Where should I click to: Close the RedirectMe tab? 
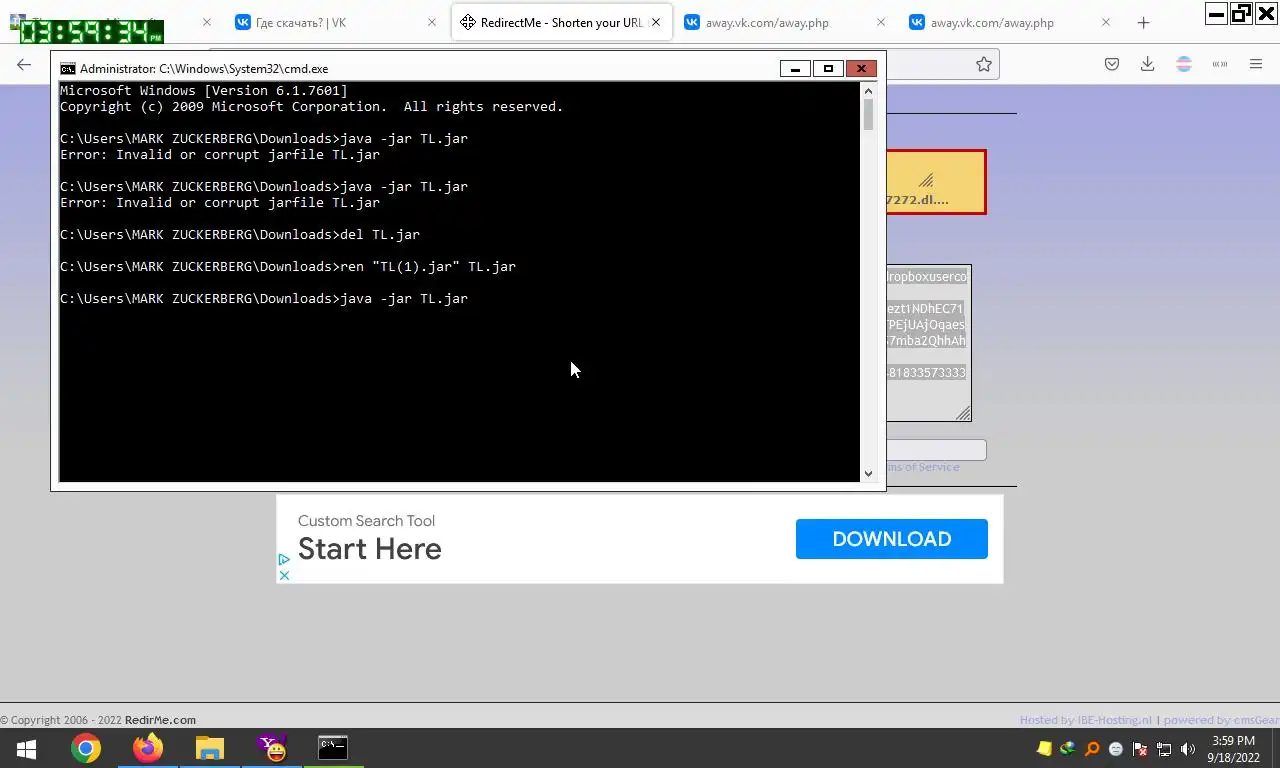tap(656, 22)
